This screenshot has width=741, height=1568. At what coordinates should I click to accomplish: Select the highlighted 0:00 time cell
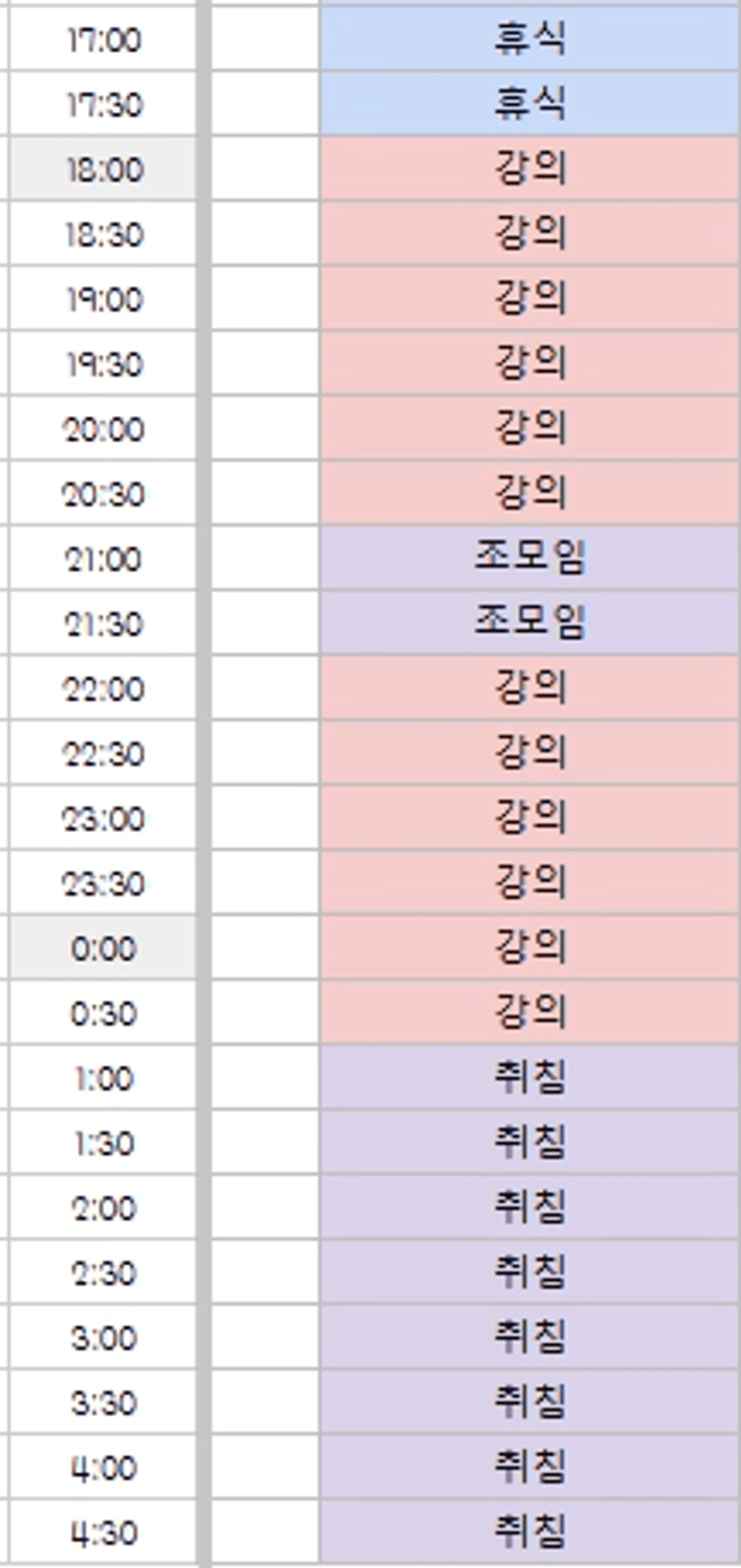102,949
